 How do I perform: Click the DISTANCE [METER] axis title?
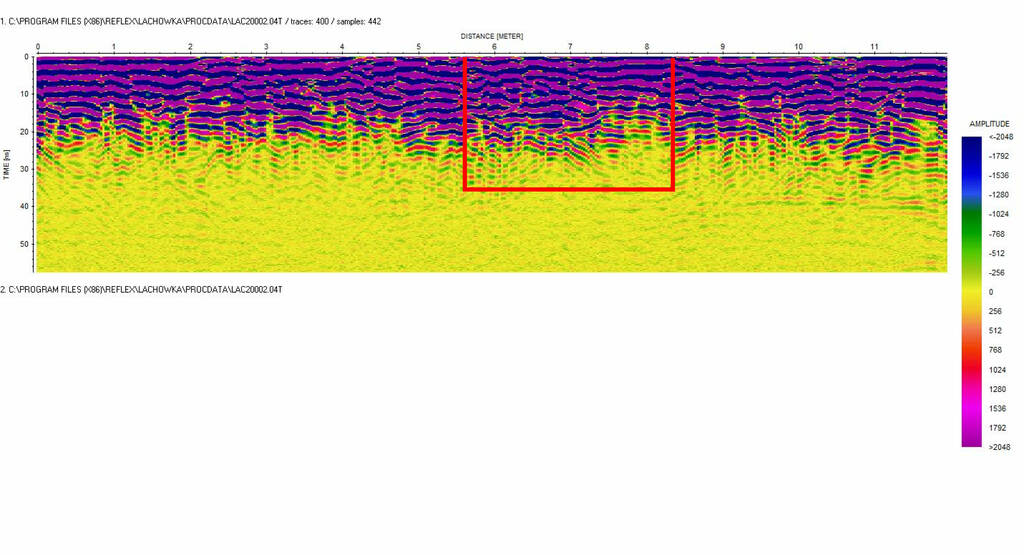(x=491, y=36)
